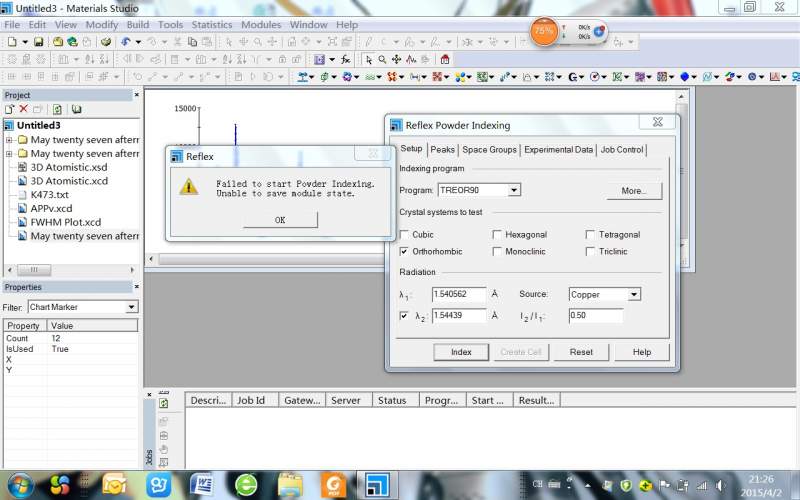
Task: Expand the first May twenty seven folder
Action: click(9, 140)
